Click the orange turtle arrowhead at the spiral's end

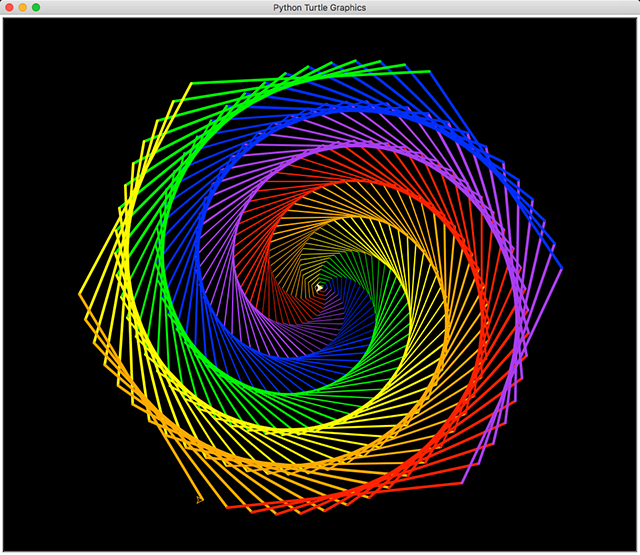click(x=199, y=499)
